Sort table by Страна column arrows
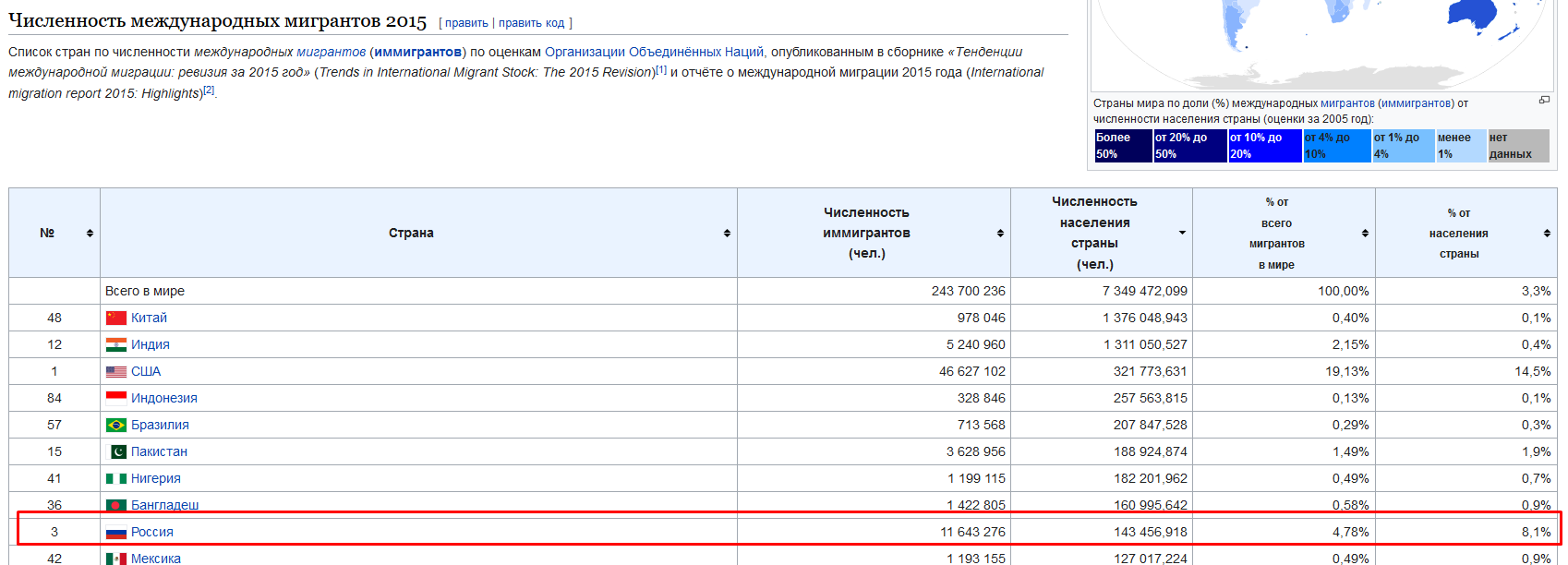Viewport: 1568px width, 565px height. pyautogui.click(x=727, y=233)
